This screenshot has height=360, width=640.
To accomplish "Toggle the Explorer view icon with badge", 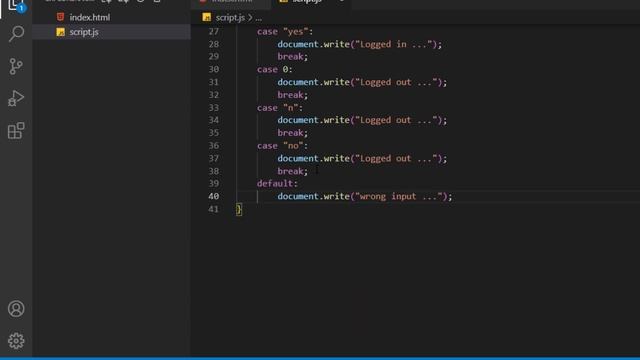I will [x=16, y=6].
